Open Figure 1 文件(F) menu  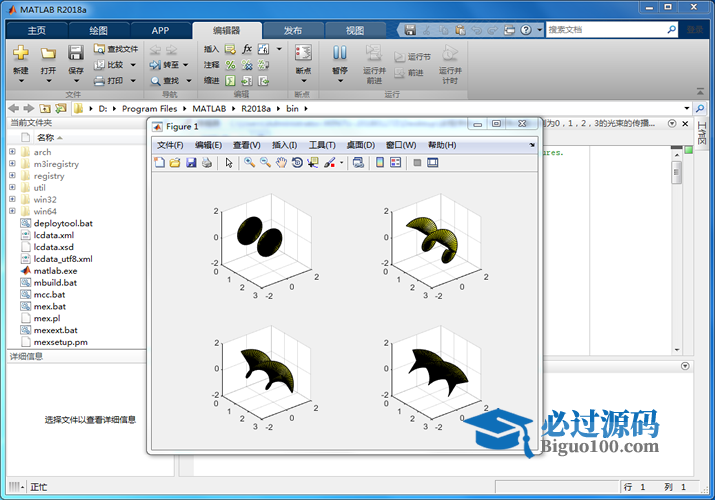point(170,145)
